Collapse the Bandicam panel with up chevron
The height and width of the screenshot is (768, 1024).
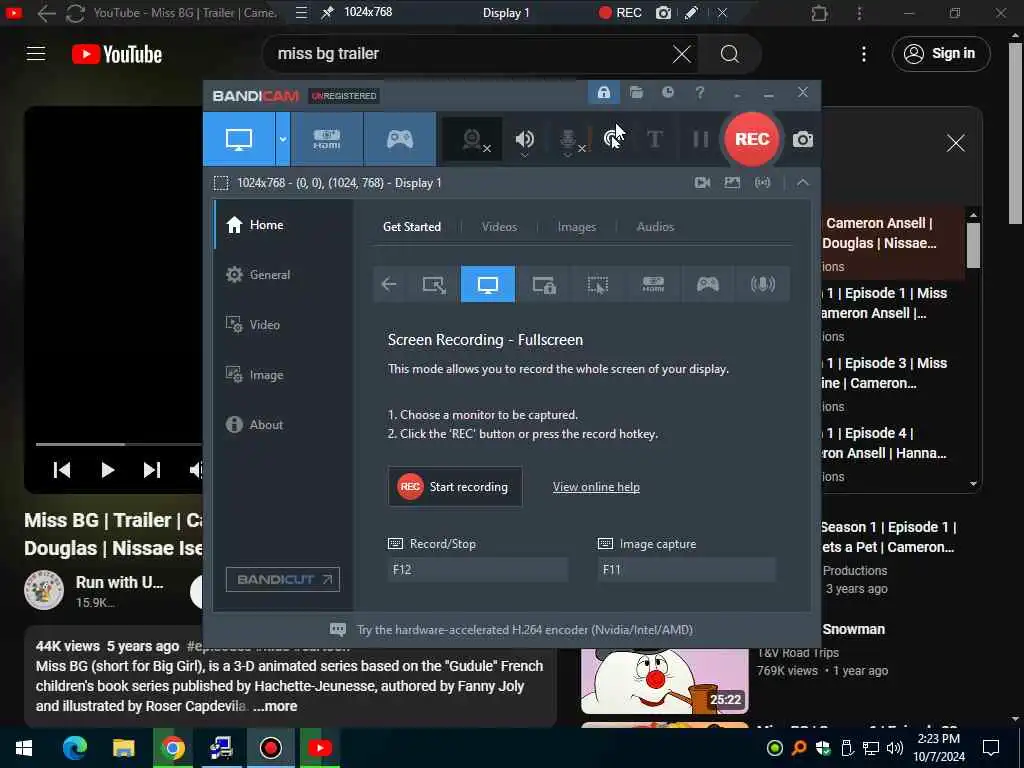(803, 183)
